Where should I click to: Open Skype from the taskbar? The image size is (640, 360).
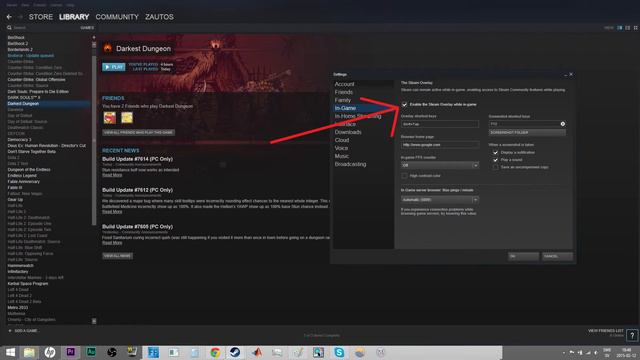(x=339, y=352)
